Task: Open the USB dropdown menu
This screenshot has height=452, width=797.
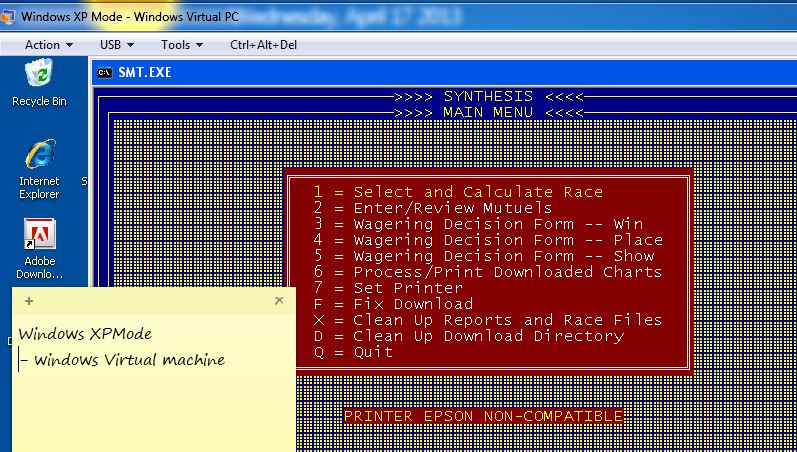Action: [x=116, y=45]
